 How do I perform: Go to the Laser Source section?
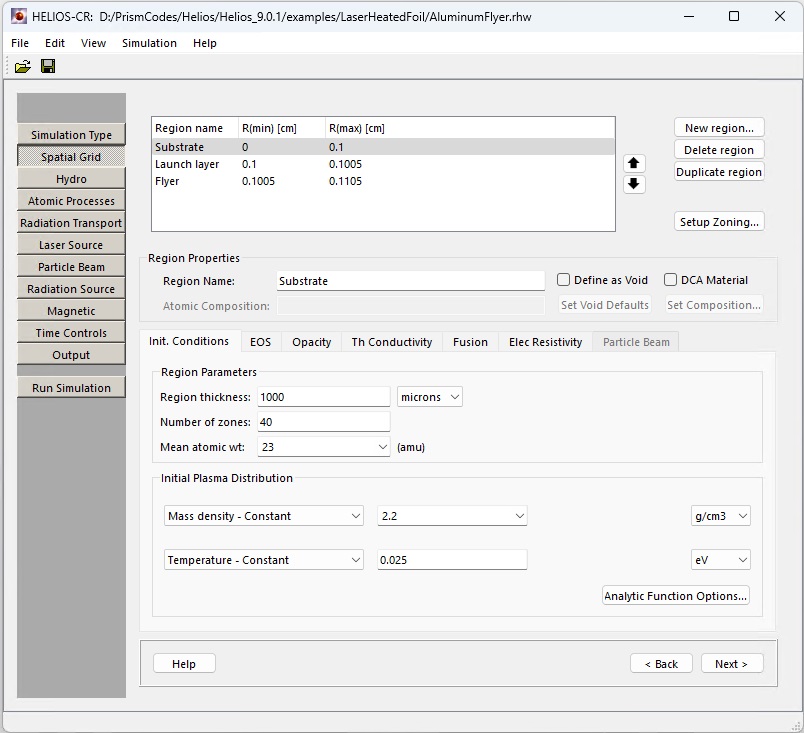point(71,245)
